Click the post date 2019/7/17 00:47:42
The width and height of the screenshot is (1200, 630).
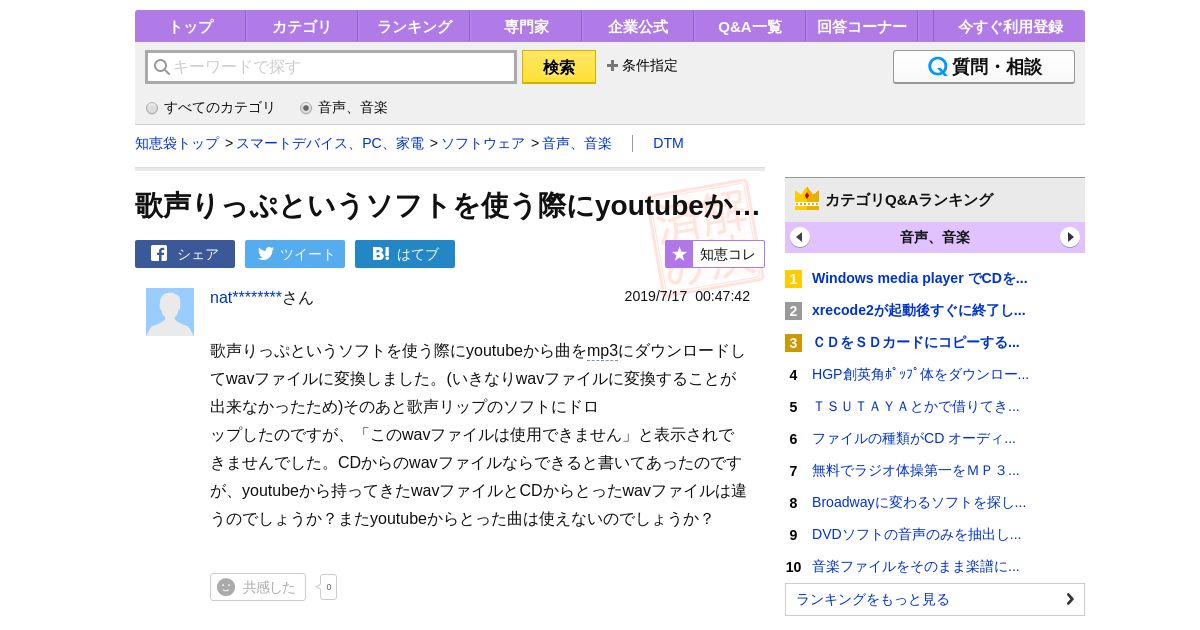click(x=687, y=296)
